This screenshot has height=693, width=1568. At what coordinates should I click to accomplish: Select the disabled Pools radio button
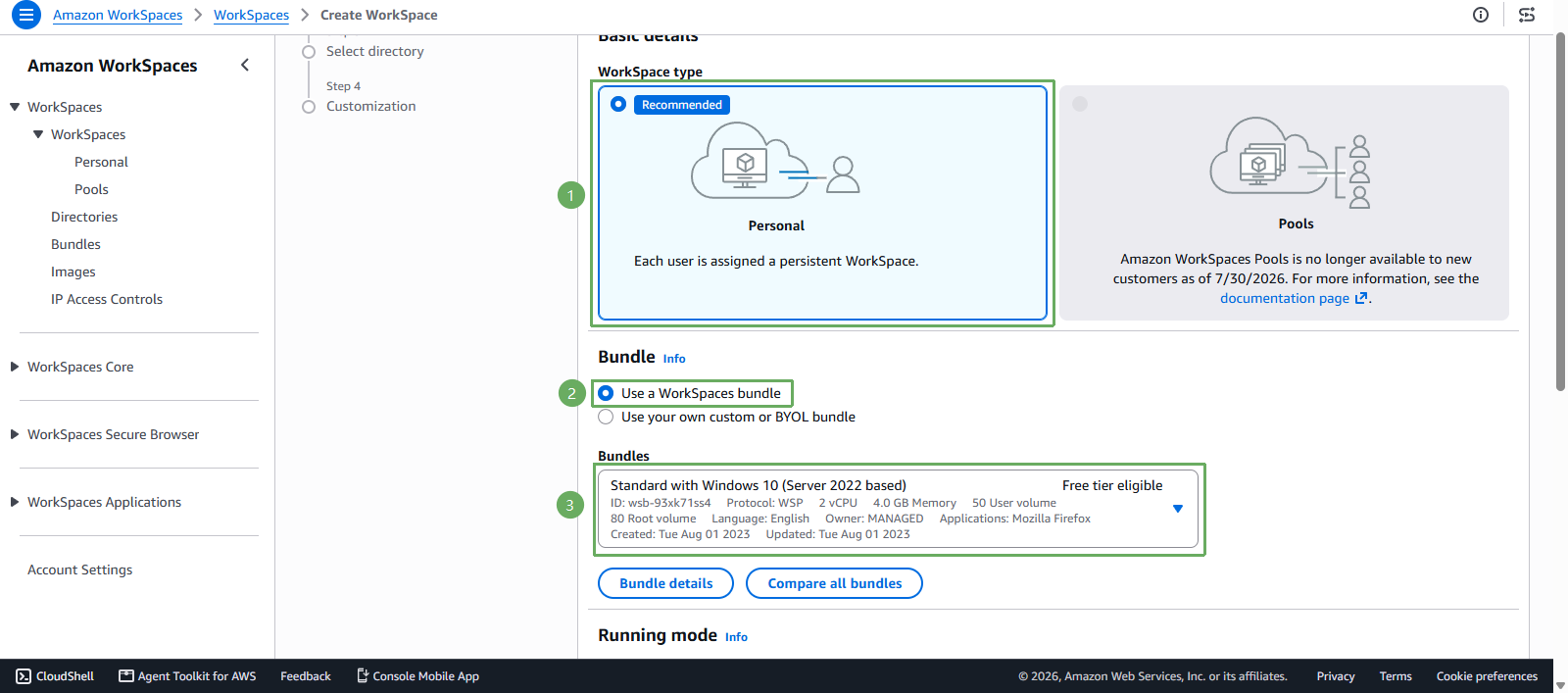1080,104
